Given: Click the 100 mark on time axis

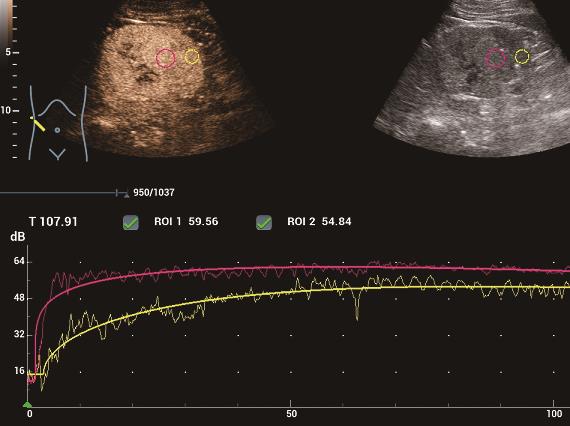Looking at the screenshot, I should (554, 414).
